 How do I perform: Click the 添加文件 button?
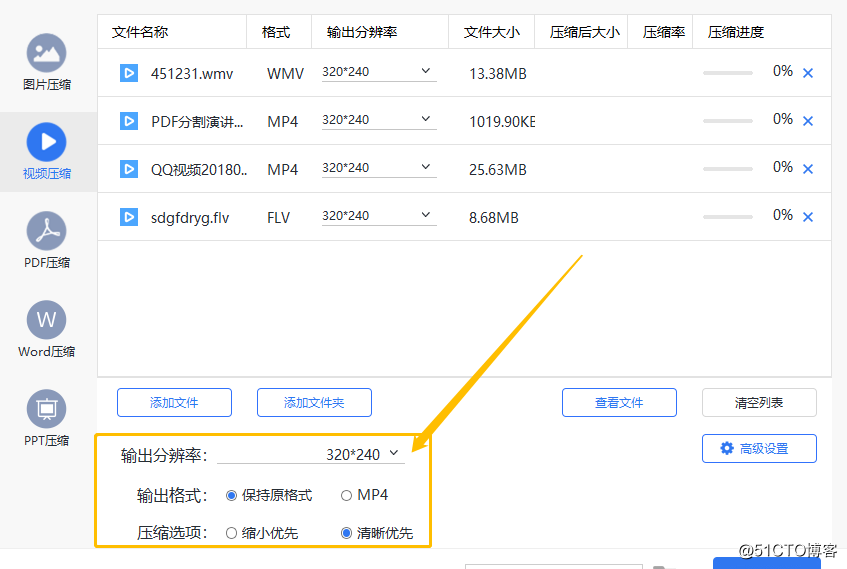pos(174,403)
